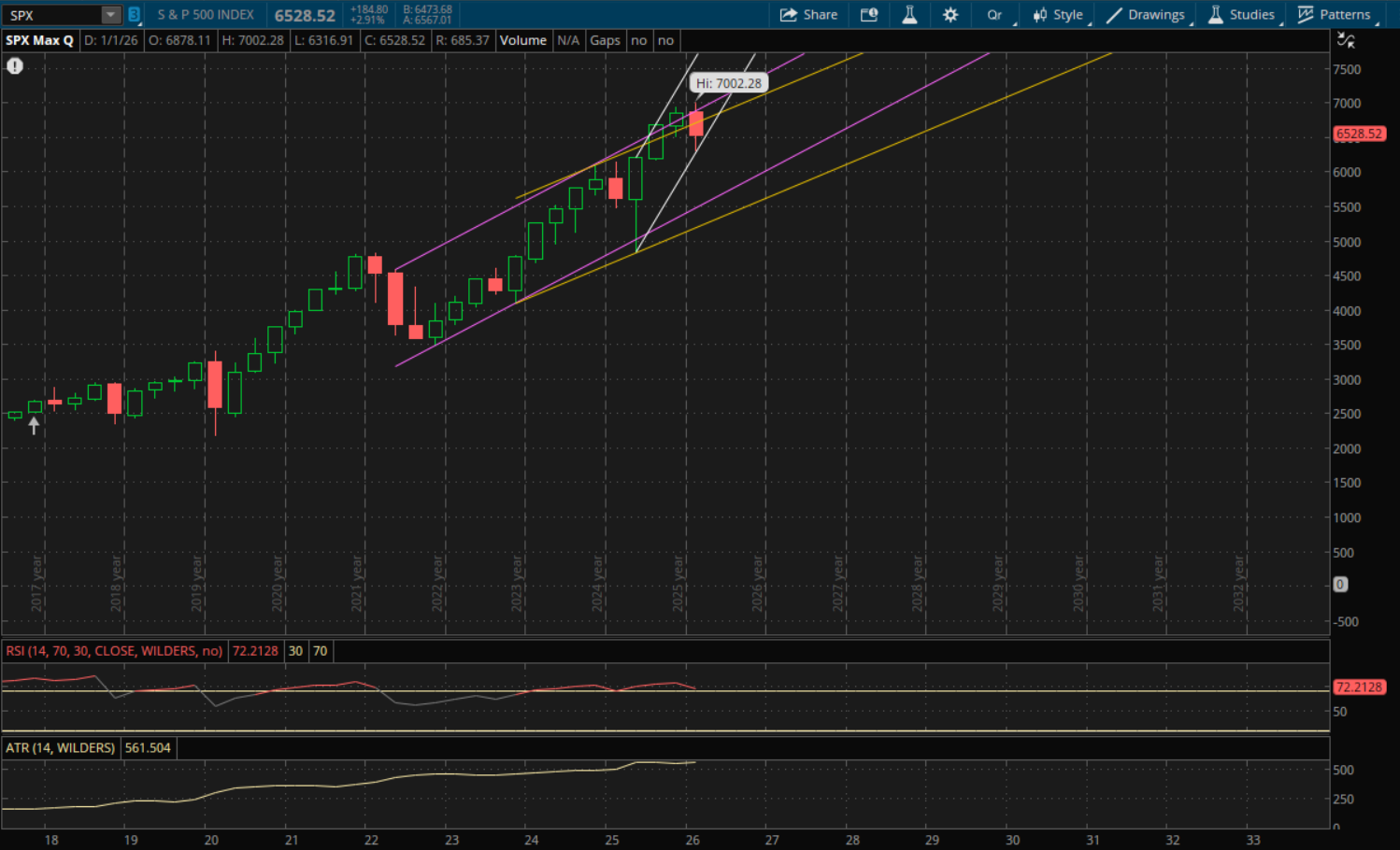
Task: Click the zero marker on price axis
Action: point(1340,584)
